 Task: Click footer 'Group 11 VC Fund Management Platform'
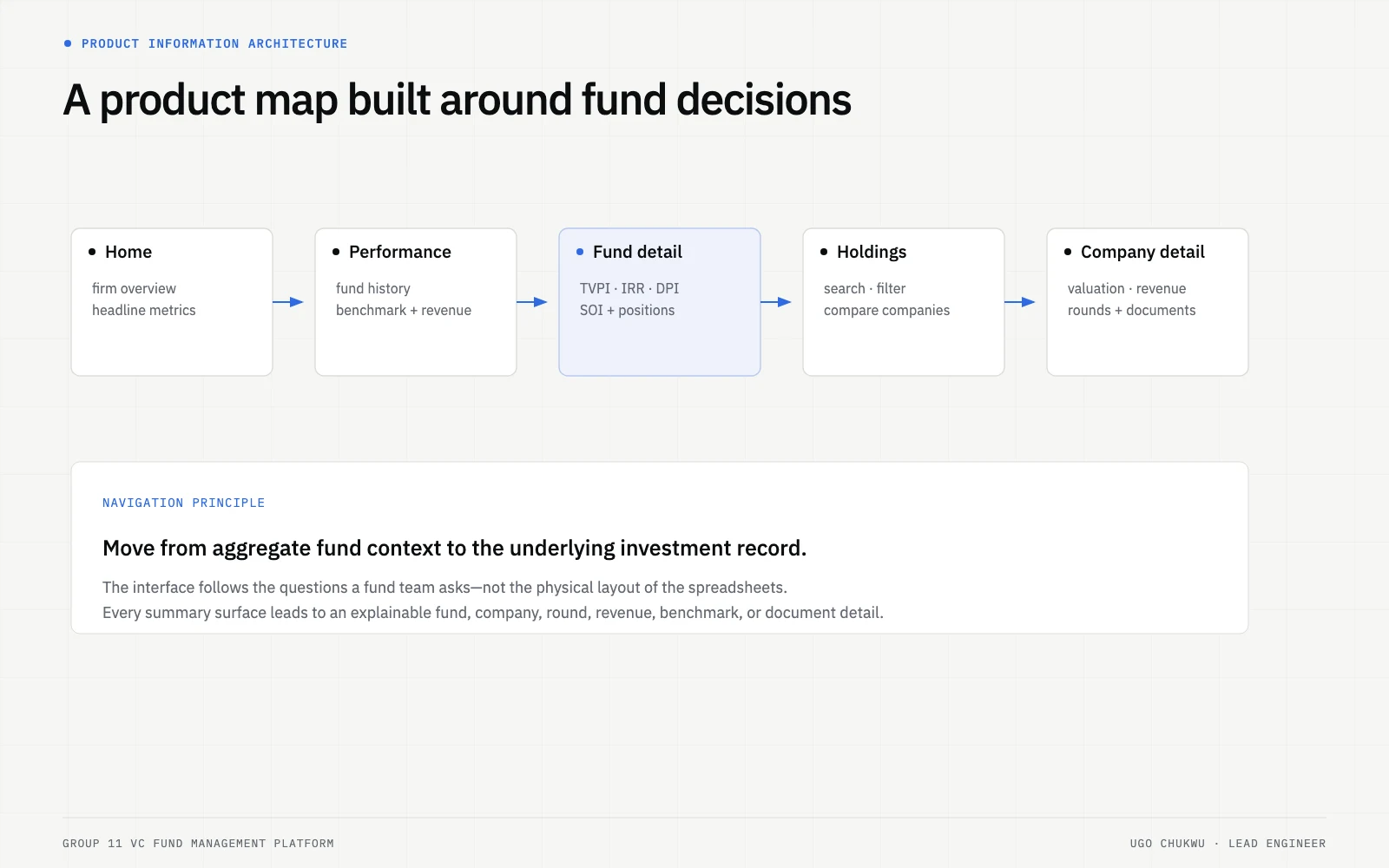198,844
